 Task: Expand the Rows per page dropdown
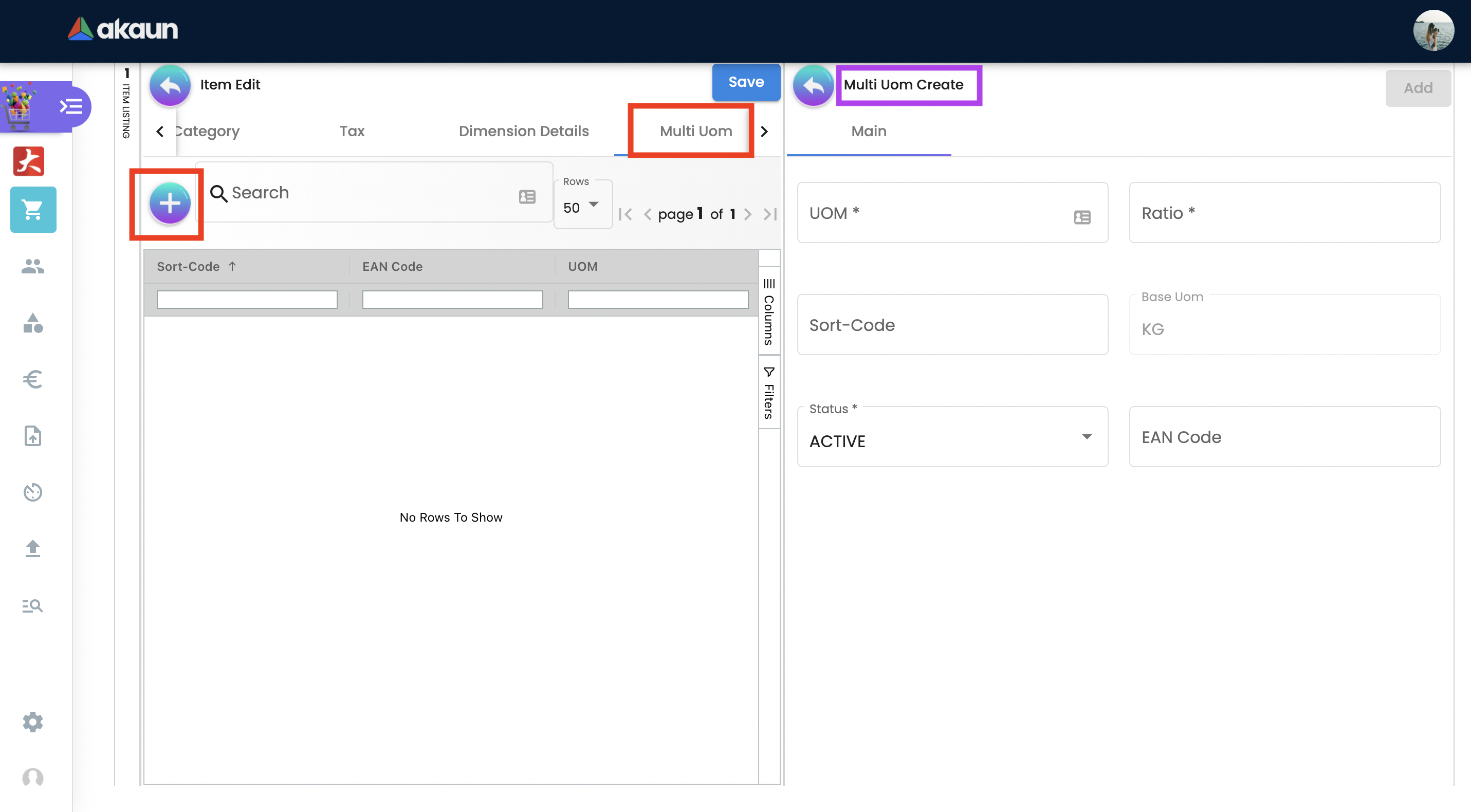coord(582,207)
